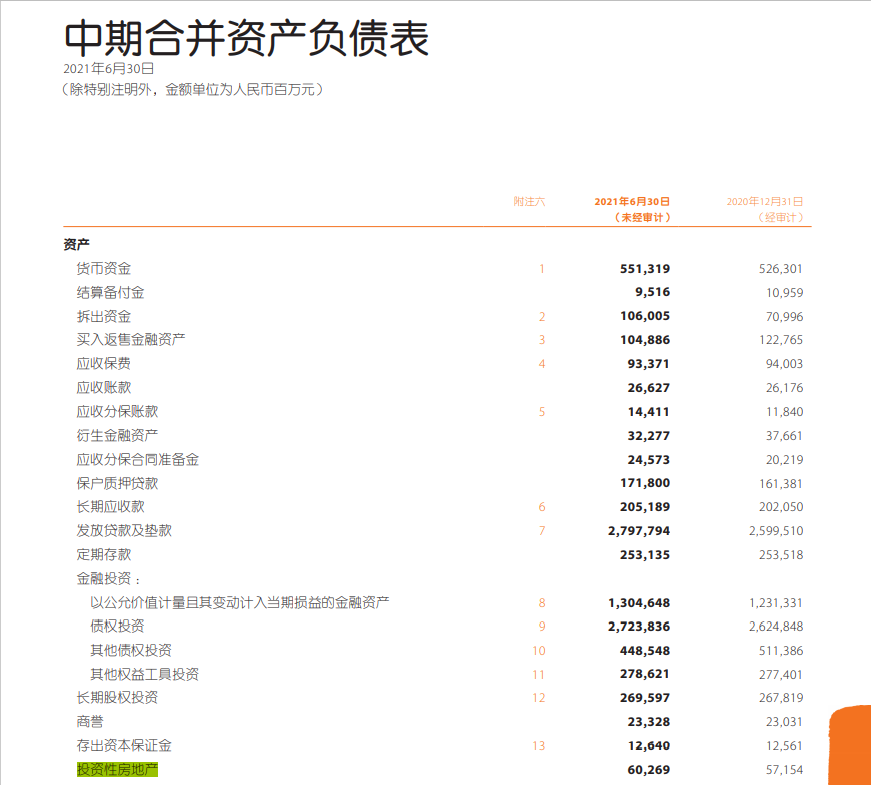Click the value 2,624,848
871x785 pixels.
pyautogui.click(x=776, y=626)
